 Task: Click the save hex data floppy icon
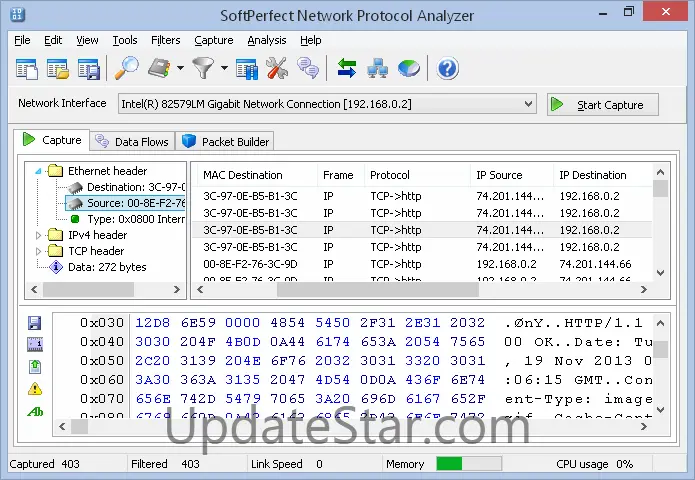click(x=35, y=323)
